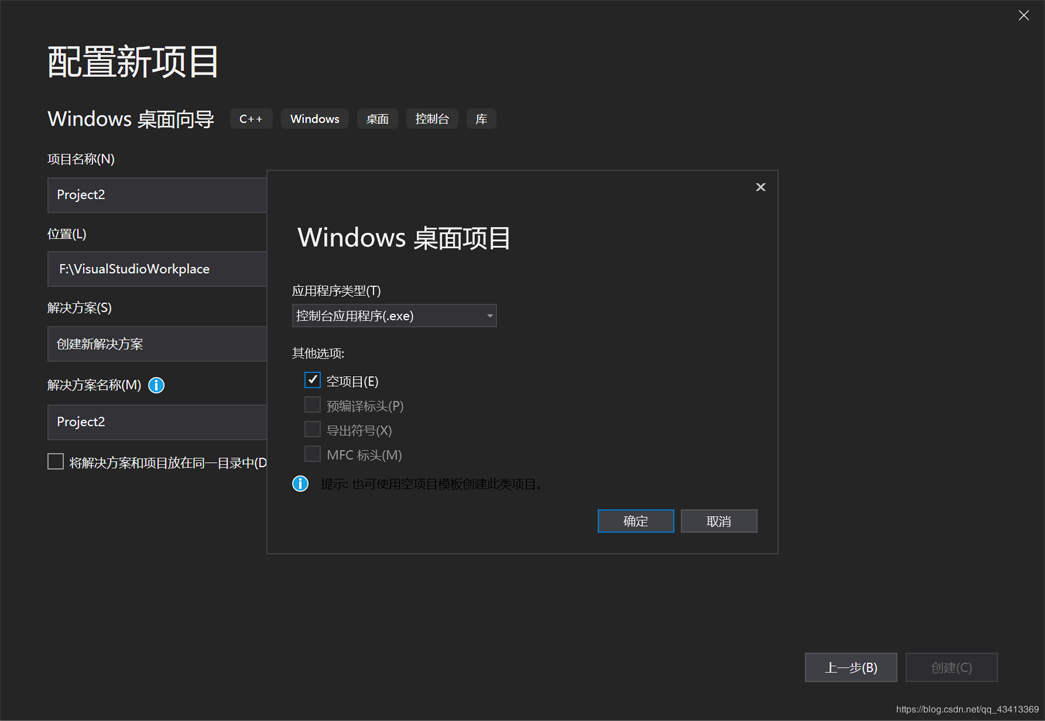Open the 应用程序类型 dropdown list
The image size is (1045, 721).
pyautogui.click(x=394, y=316)
